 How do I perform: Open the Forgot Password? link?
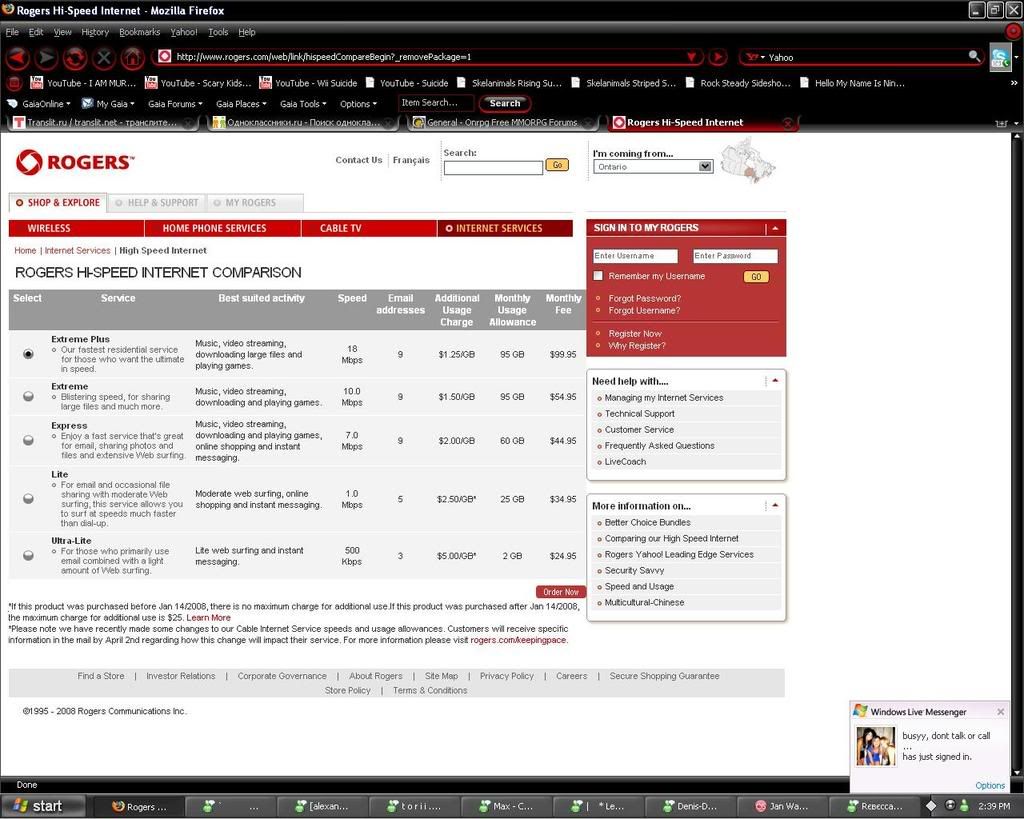point(645,298)
